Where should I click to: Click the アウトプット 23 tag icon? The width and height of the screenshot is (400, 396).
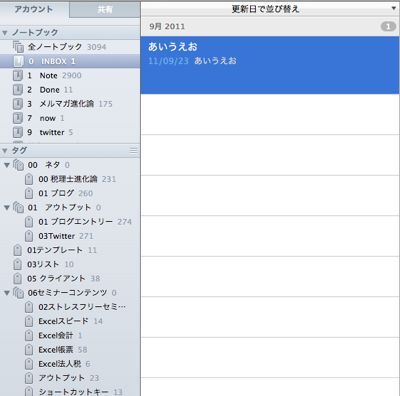[29, 378]
